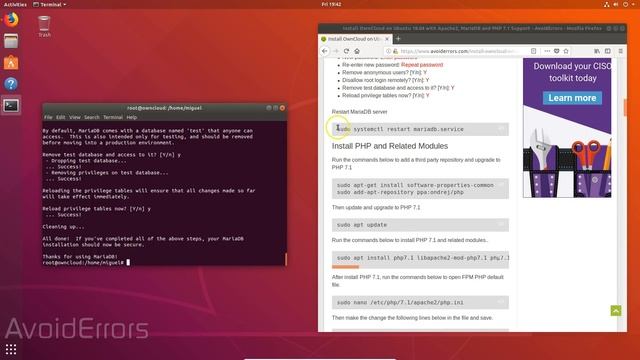Toggle Reader View in the address bar
Viewport: 640px width, 360px height.
coord(533,51)
